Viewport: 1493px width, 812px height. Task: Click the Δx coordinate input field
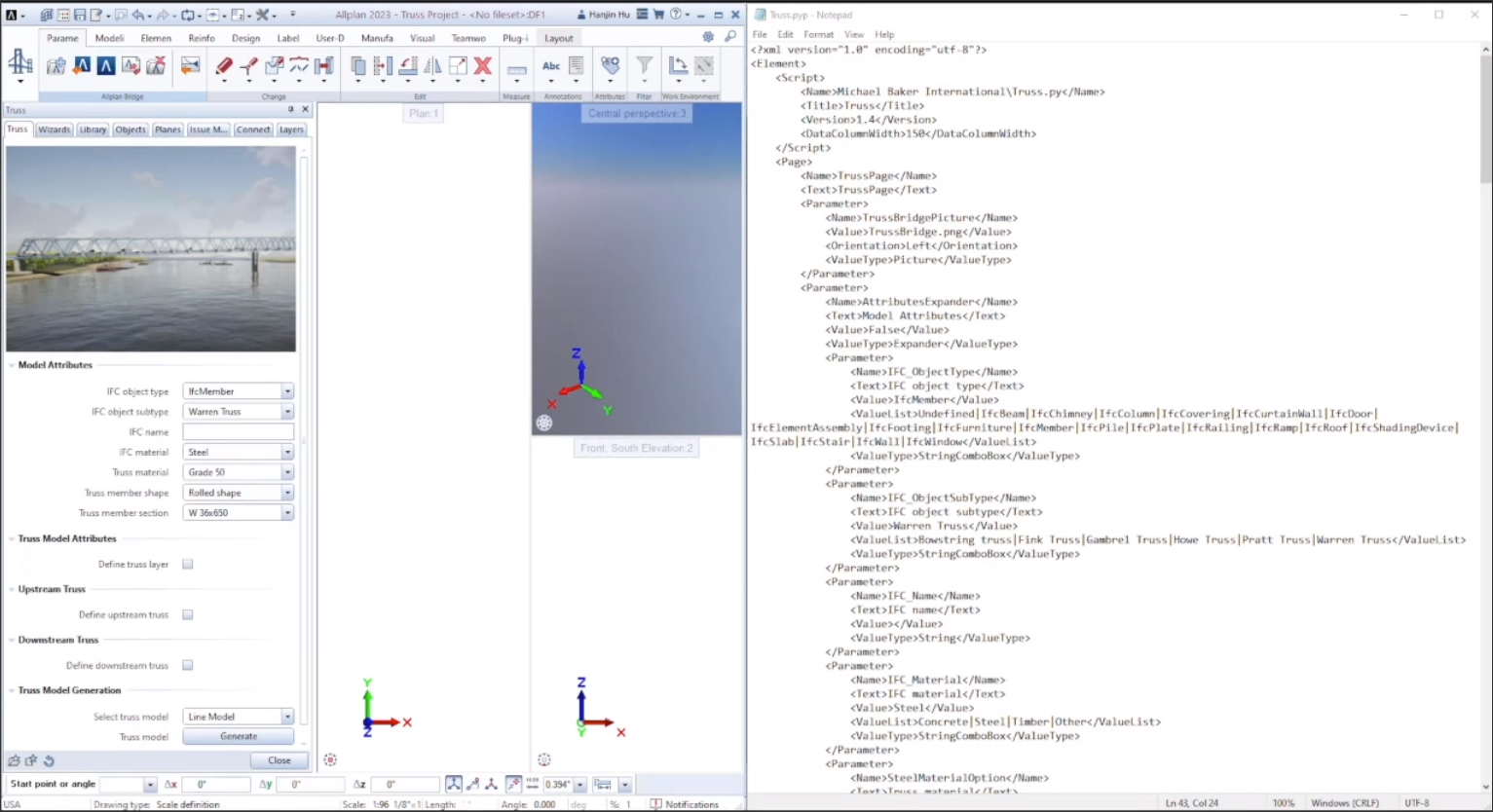click(216, 784)
